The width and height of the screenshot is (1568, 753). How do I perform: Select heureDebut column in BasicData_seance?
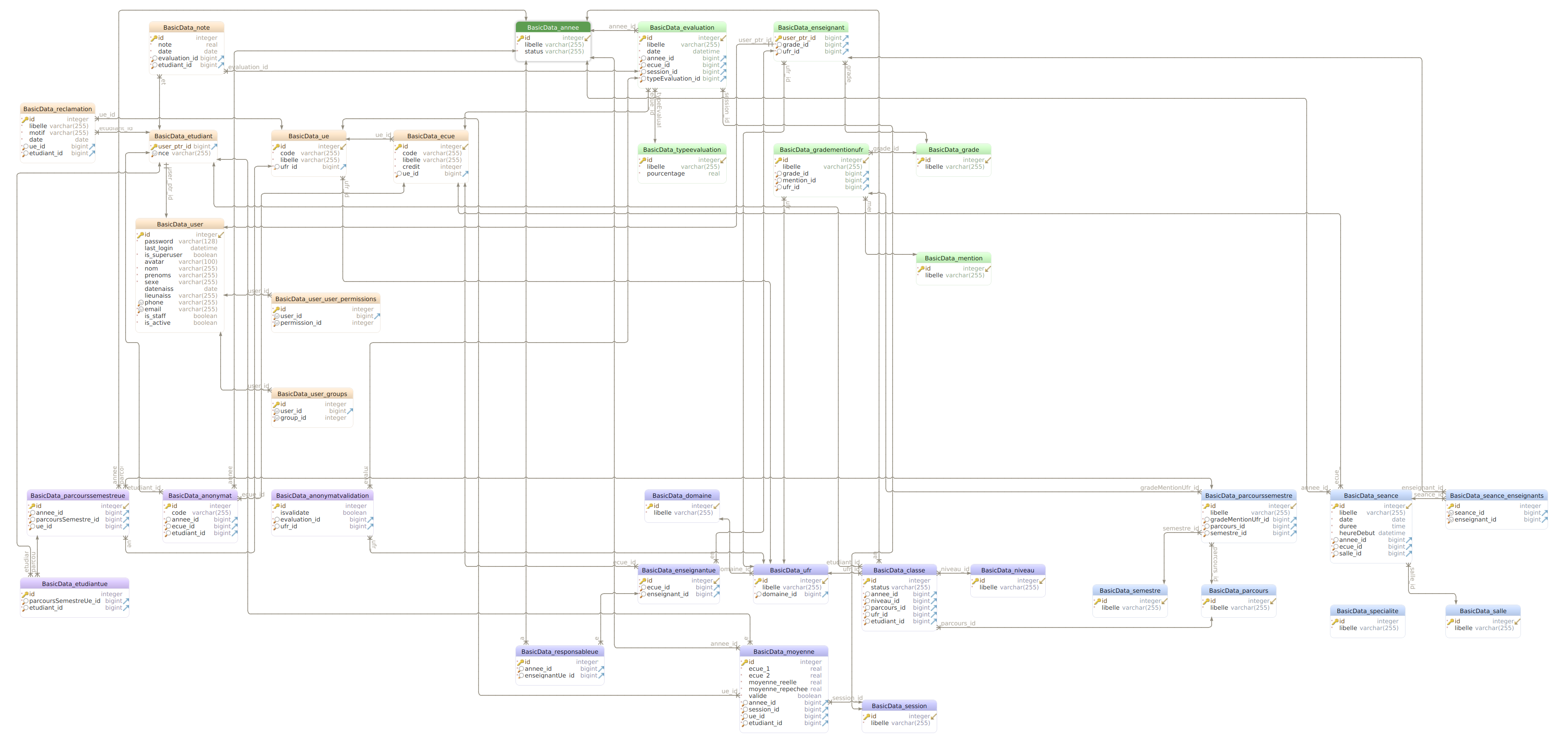click(1357, 533)
